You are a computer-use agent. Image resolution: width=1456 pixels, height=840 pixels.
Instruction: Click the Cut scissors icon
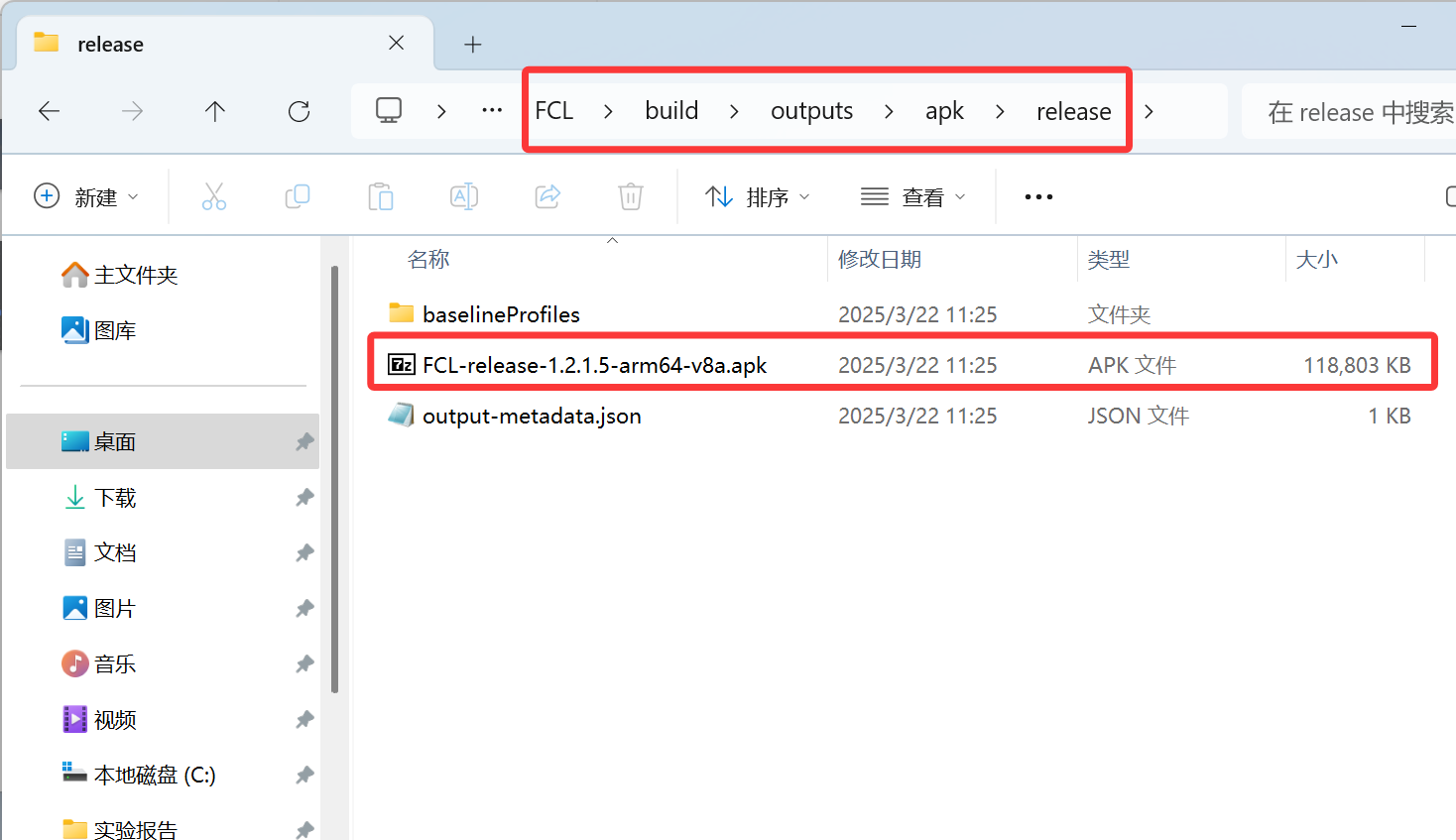tap(214, 196)
